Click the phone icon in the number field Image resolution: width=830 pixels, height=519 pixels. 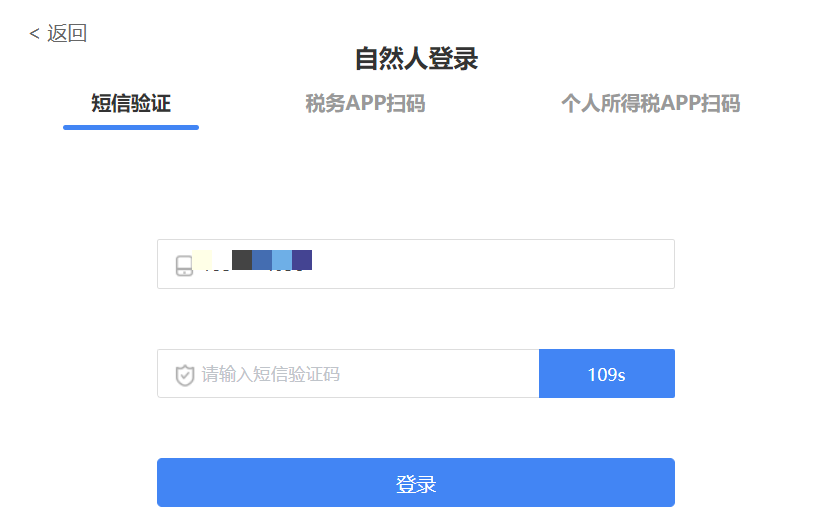pyautogui.click(x=184, y=265)
